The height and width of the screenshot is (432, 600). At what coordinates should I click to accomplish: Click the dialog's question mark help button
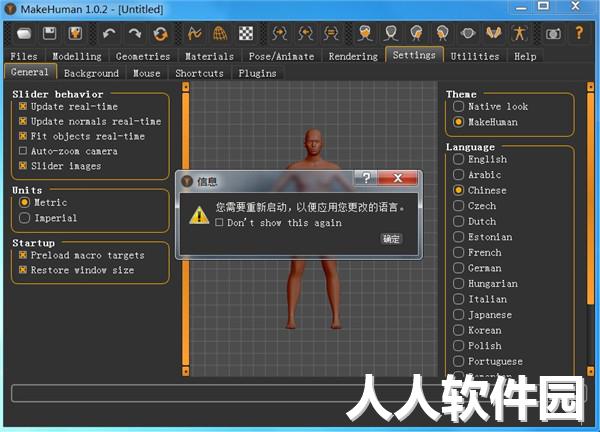coord(366,178)
